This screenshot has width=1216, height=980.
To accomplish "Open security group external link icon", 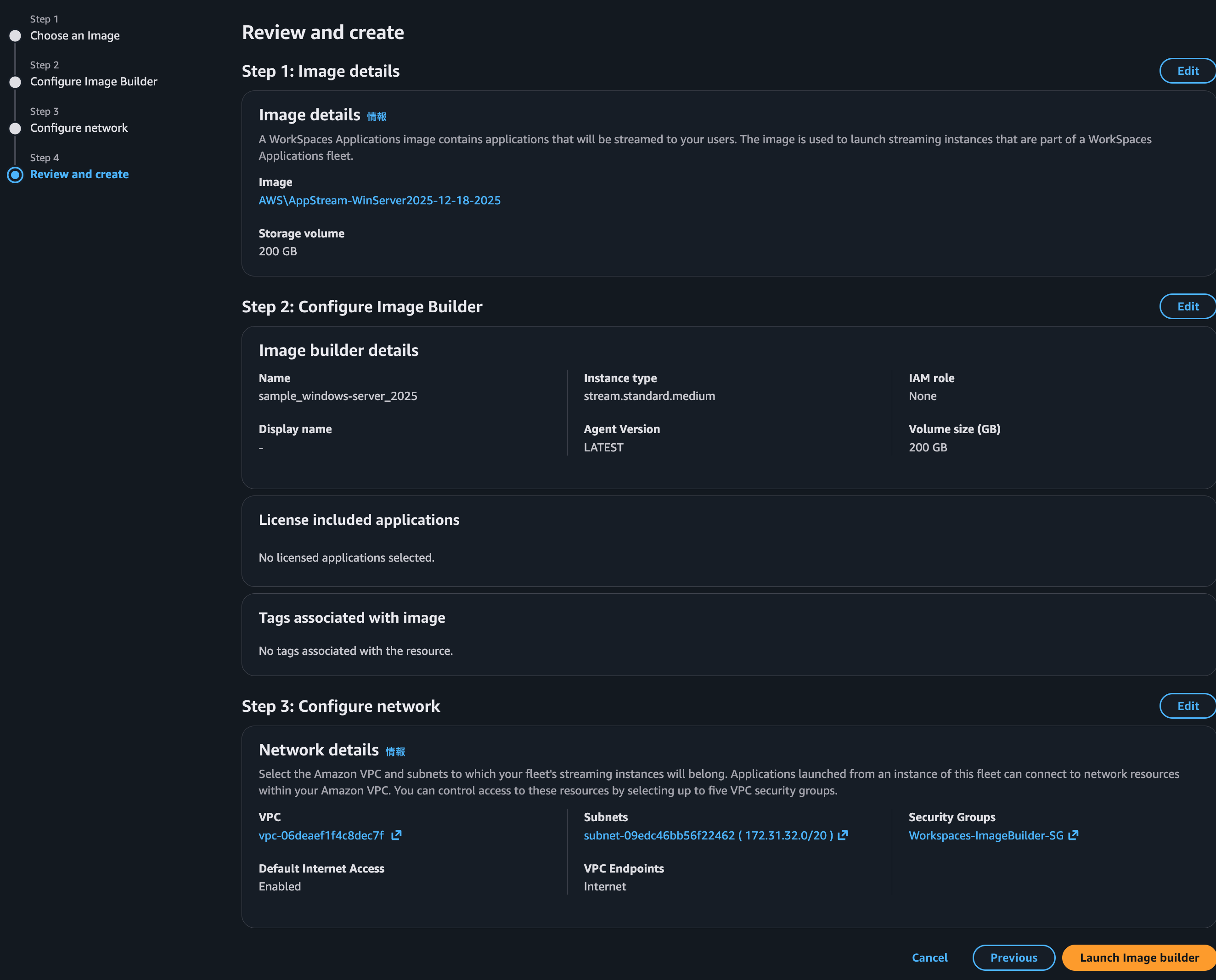I will pyautogui.click(x=1073, y=835).
